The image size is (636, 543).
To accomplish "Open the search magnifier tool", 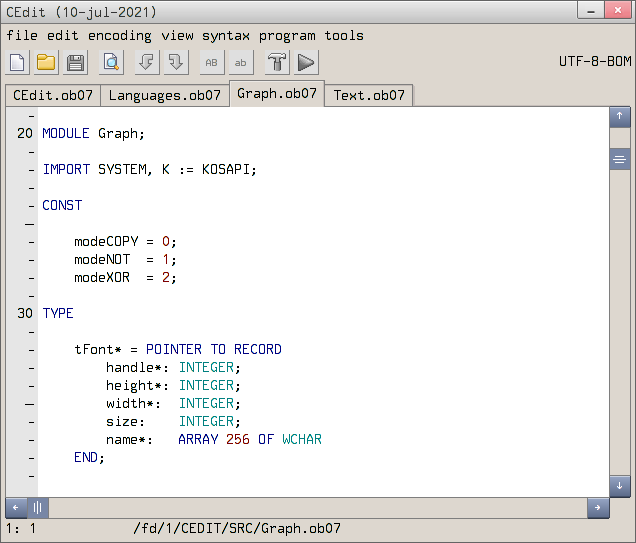I will click(x=111, y=63).
